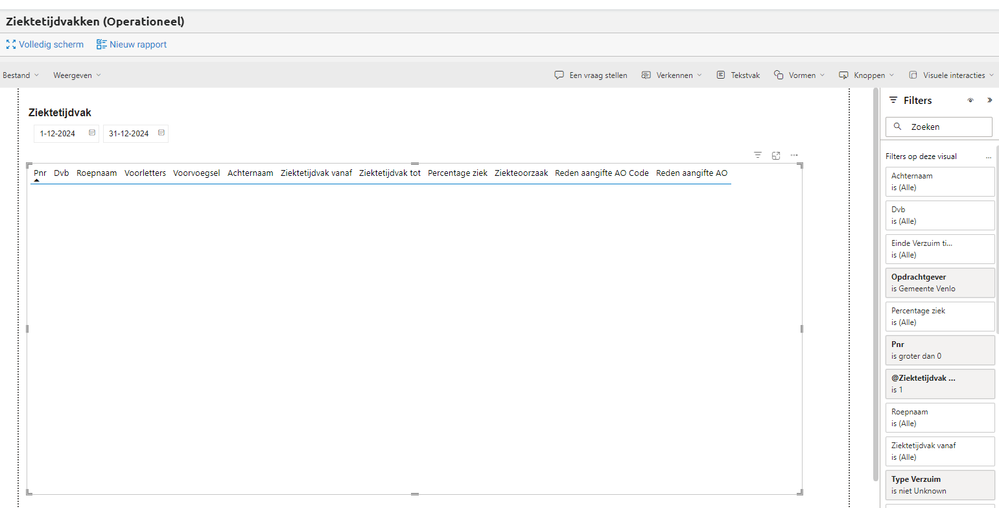Sort by Reden aangifte AO Code header

point(602,173)
